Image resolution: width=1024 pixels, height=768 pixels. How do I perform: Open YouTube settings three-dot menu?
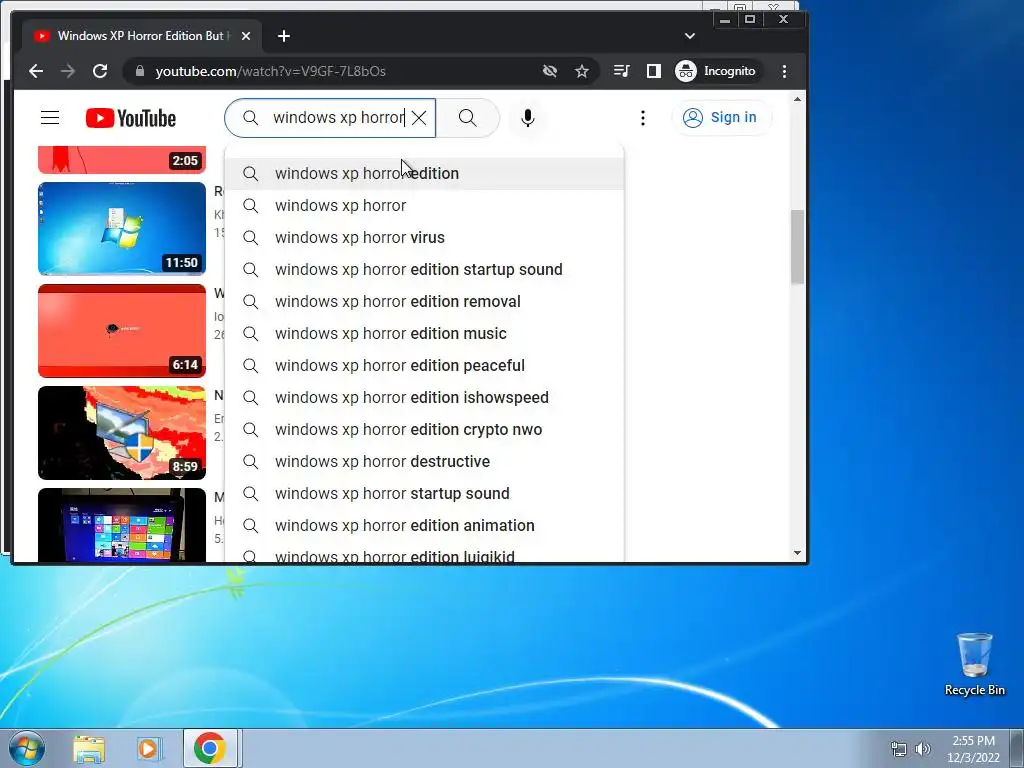[643, 118]
